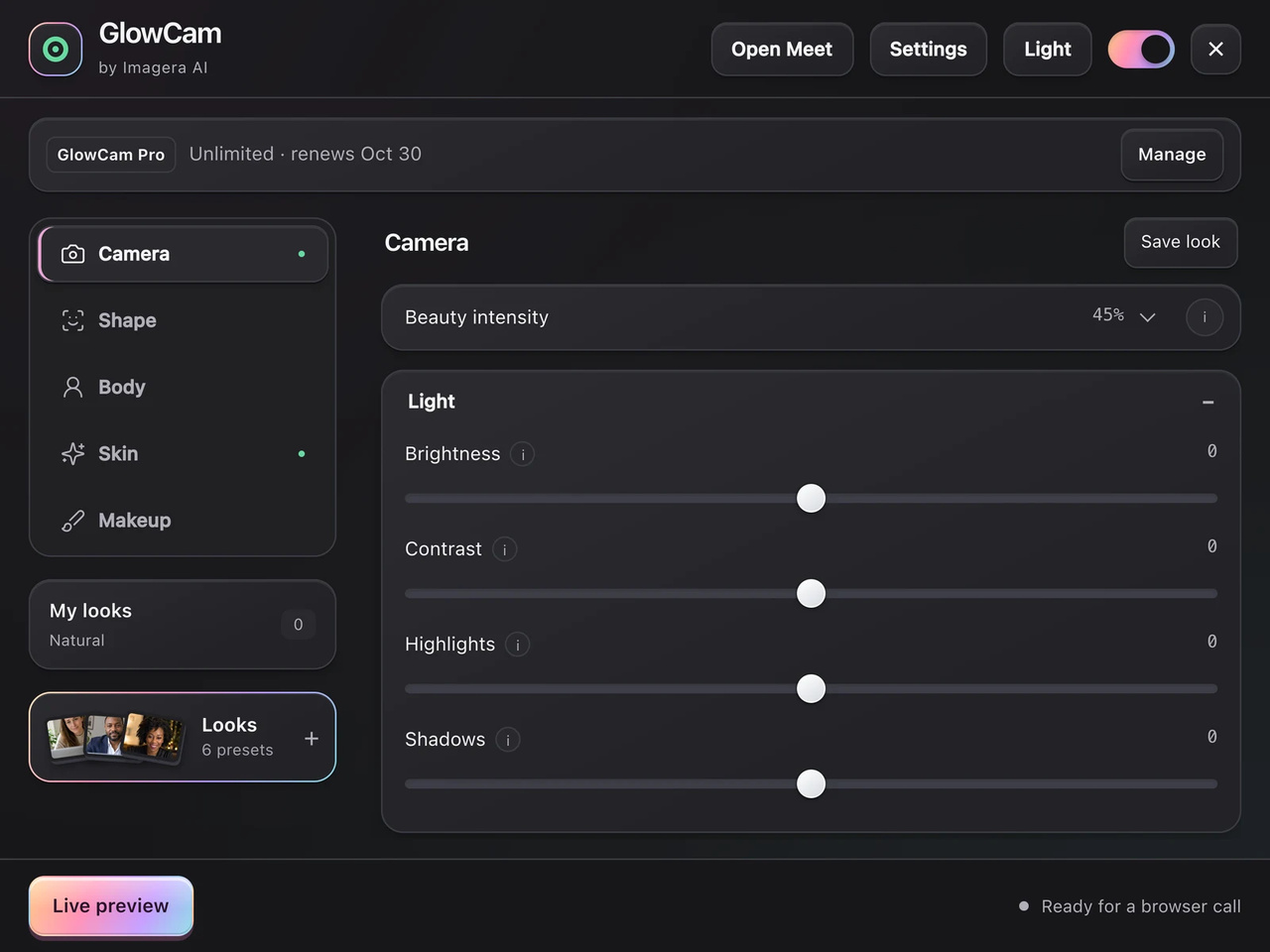Switch to the Skin tab
Viewport: 1270px width, 952px height.
[x=184, y=453]
